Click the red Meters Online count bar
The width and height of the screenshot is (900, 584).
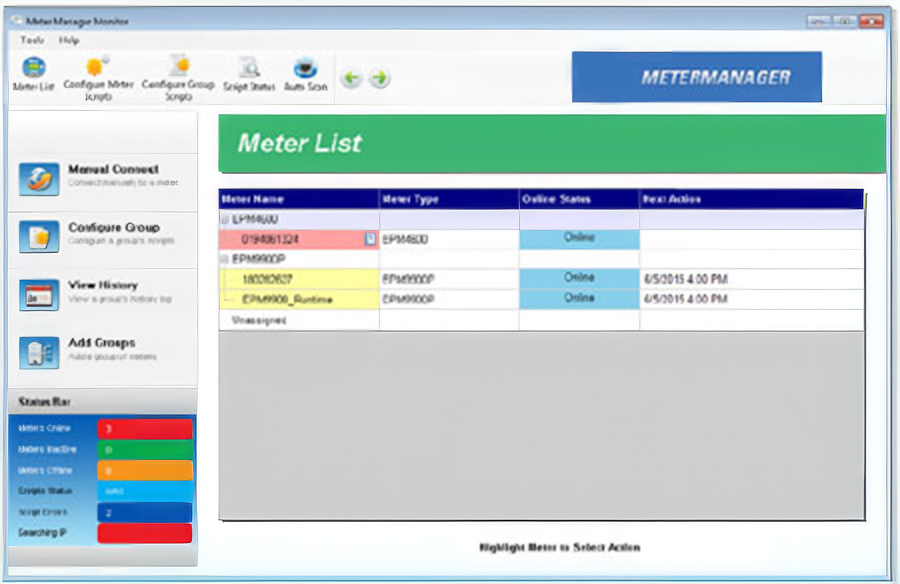tap(145, 429)
